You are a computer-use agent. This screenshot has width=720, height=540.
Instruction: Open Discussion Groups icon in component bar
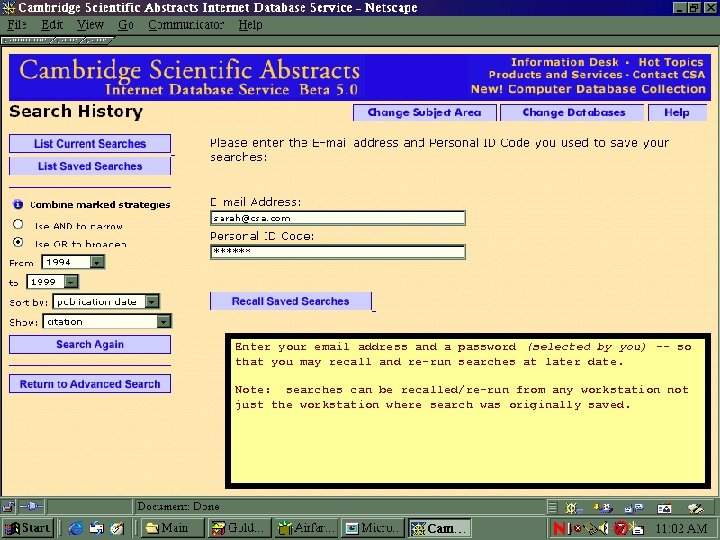click(x=634, y=507)
